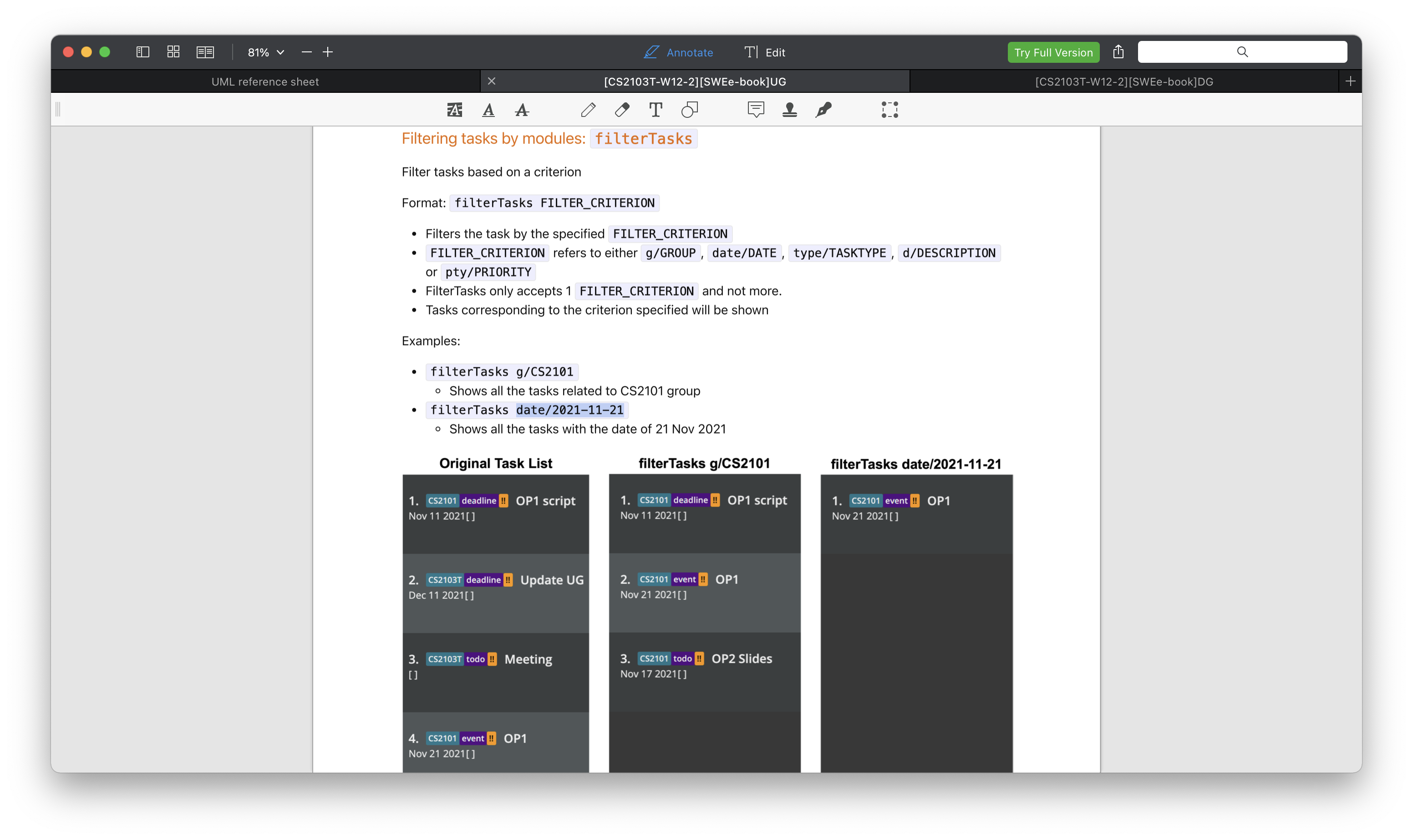Click the search input field
This screenshot has height=840, width=1413.
[1242, 52]
